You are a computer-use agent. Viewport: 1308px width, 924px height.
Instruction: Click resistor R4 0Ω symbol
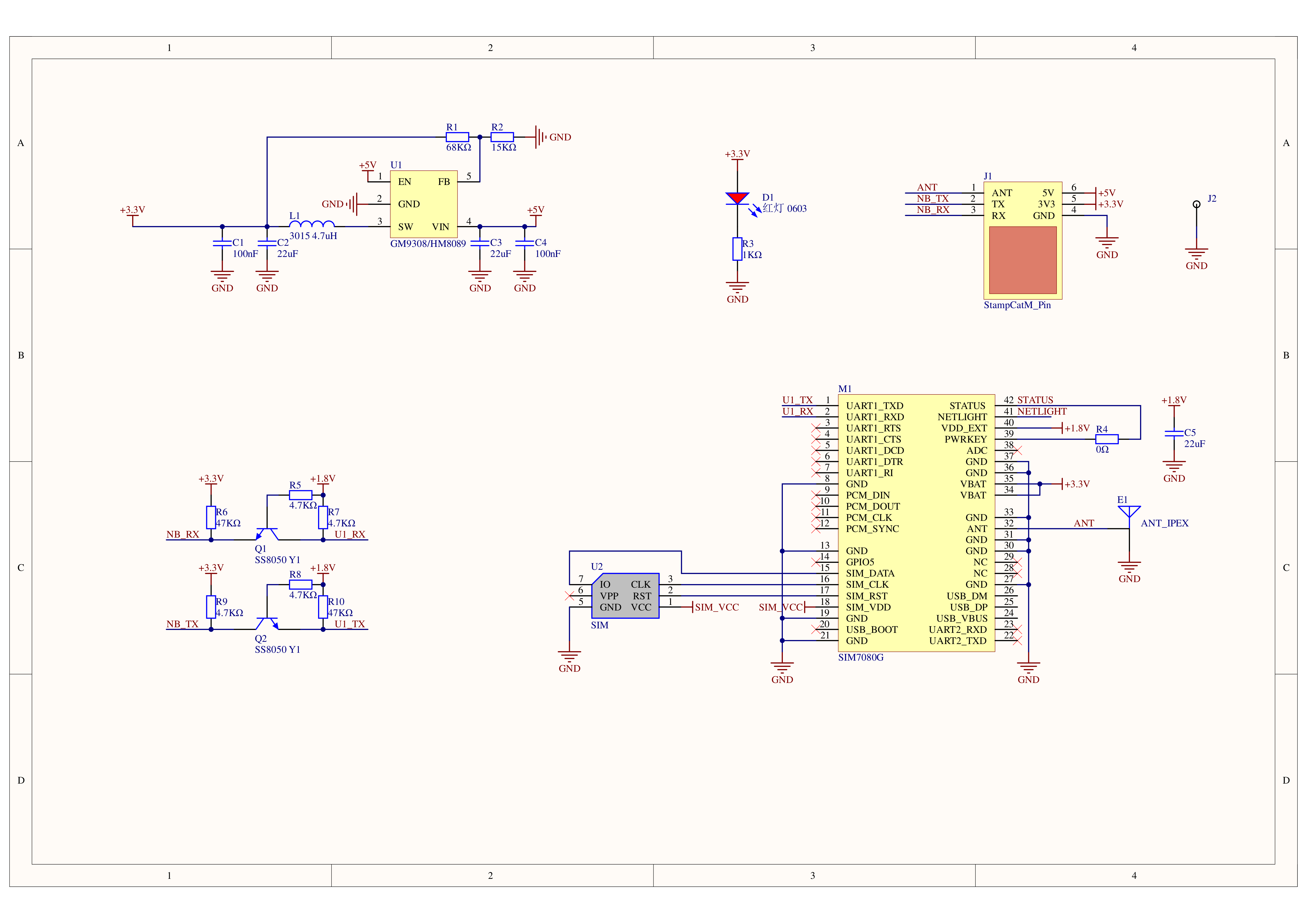pos(1107,439)
